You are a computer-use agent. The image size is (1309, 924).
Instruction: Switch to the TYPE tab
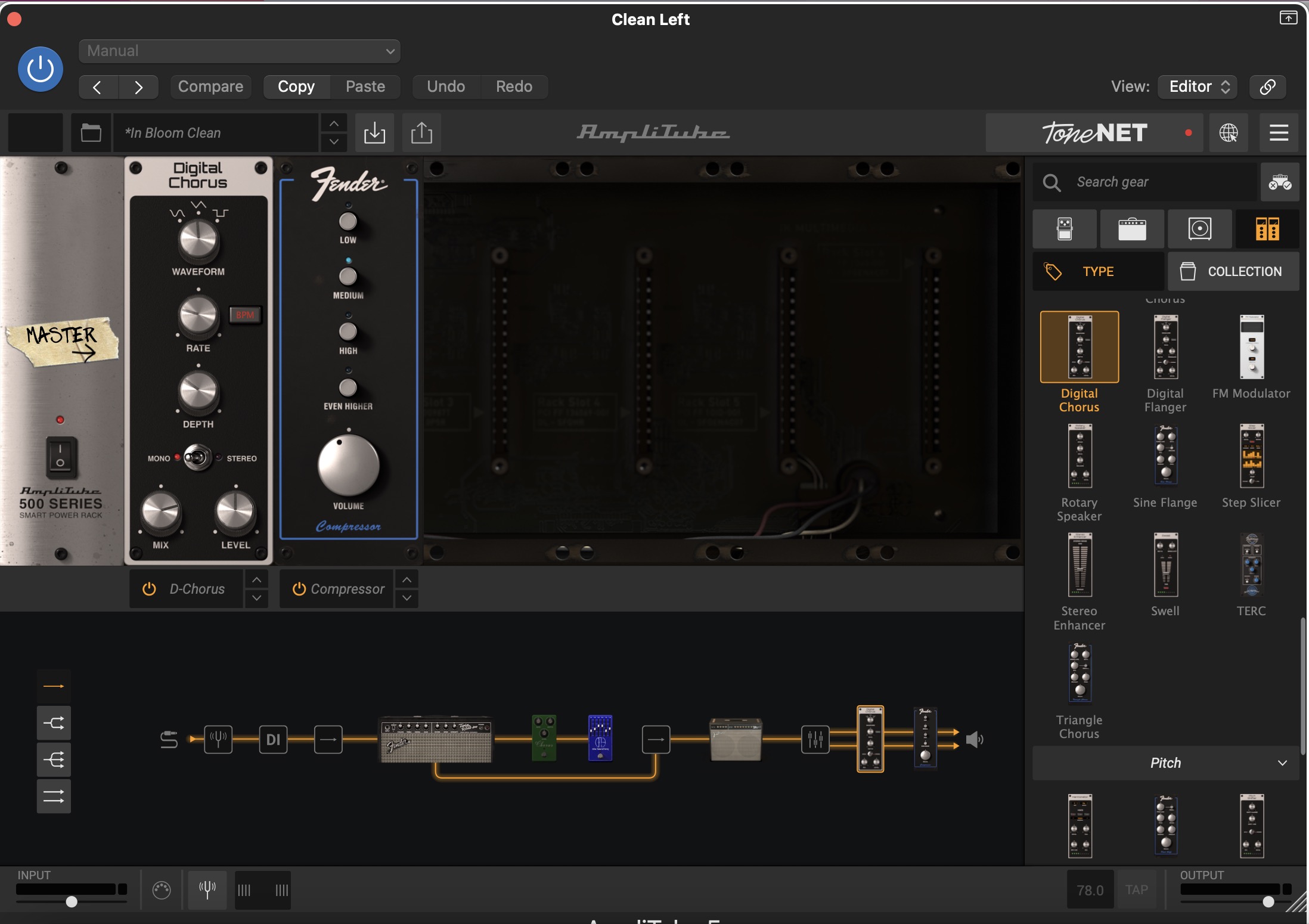point(1098,271)
